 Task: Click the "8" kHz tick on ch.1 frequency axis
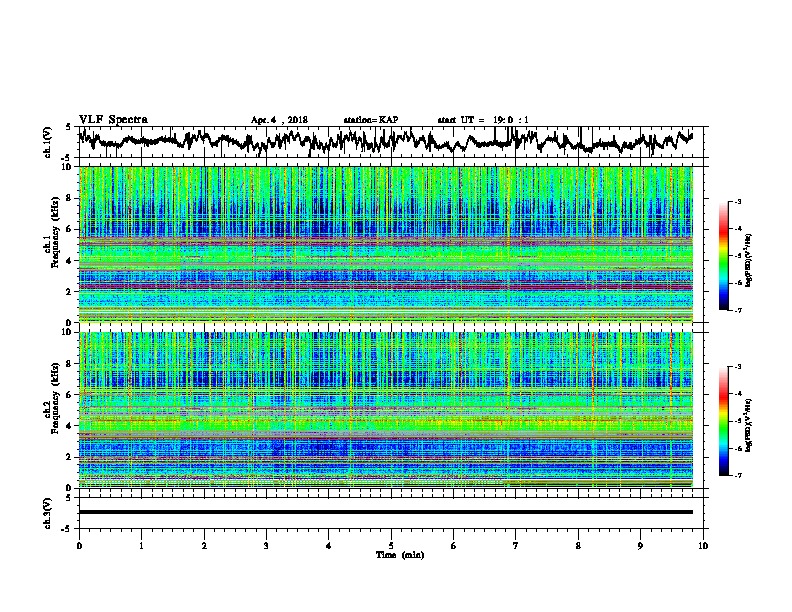(70, 198)
